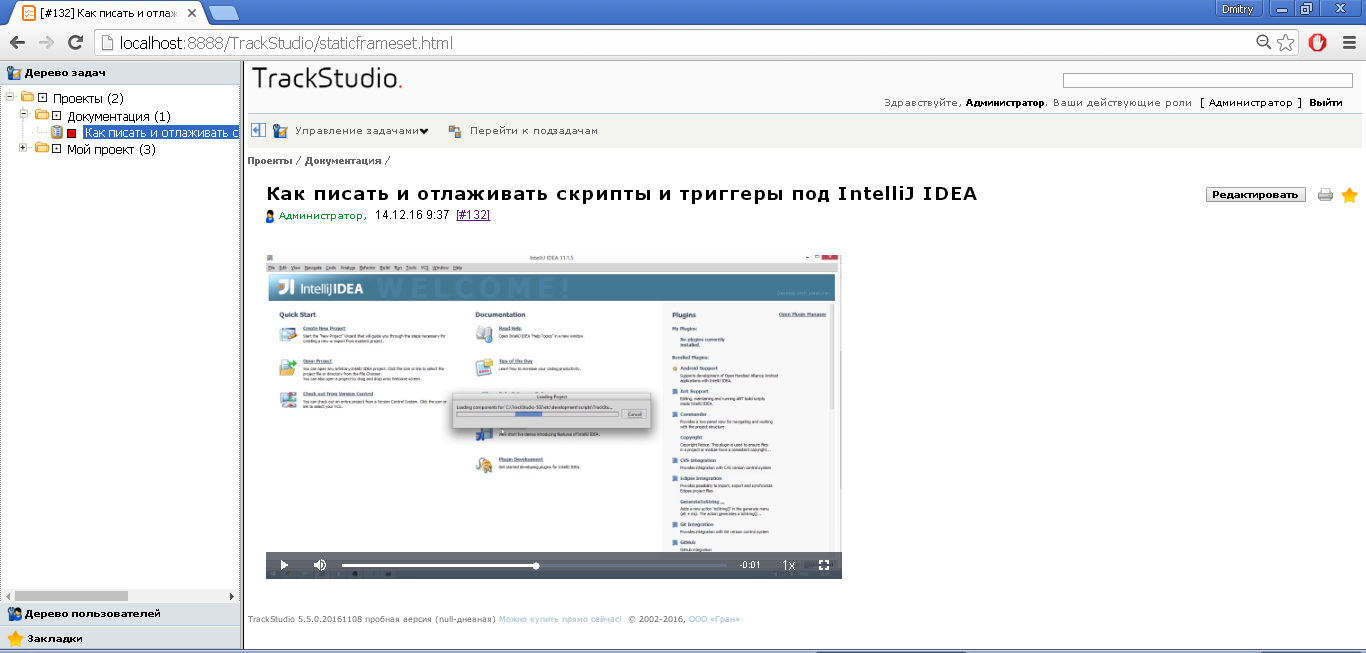Click the green Администратор author link
Viewport: 1366px width, 653px height.
[322, 216]
